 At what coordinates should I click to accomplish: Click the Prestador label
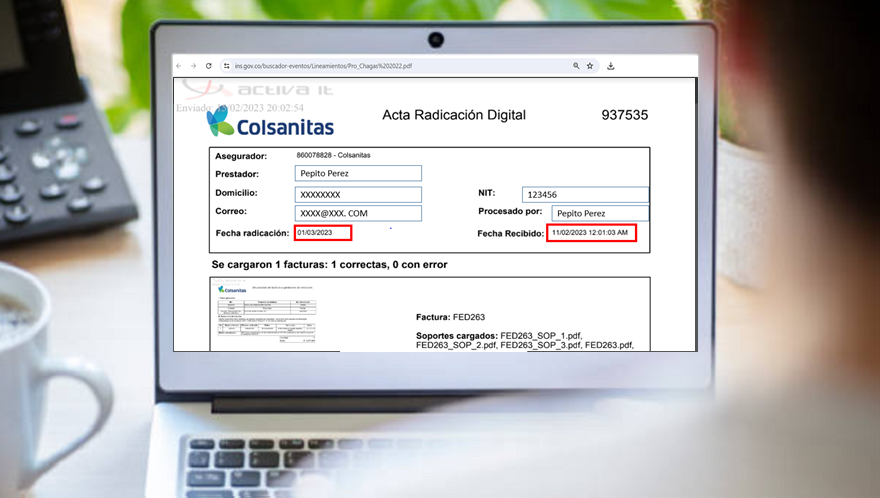pyautogui.click(x=237, y=174)
